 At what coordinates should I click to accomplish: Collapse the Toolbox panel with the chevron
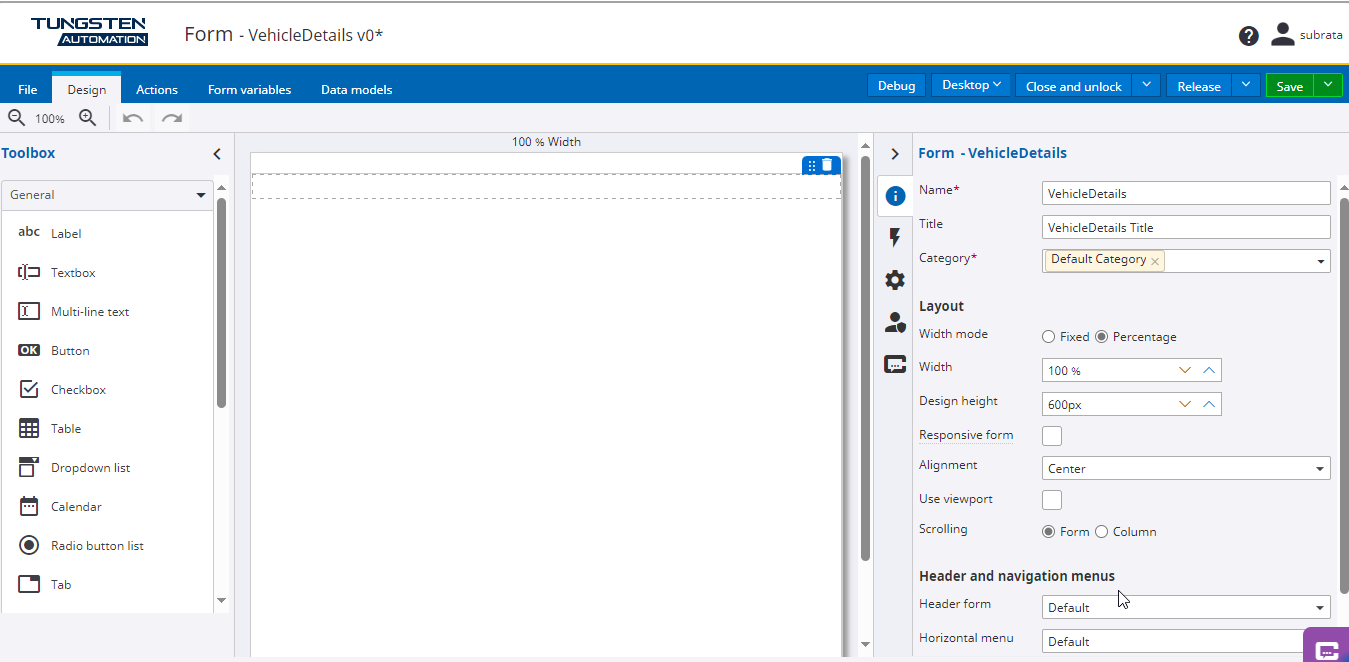tap(217, 154)
